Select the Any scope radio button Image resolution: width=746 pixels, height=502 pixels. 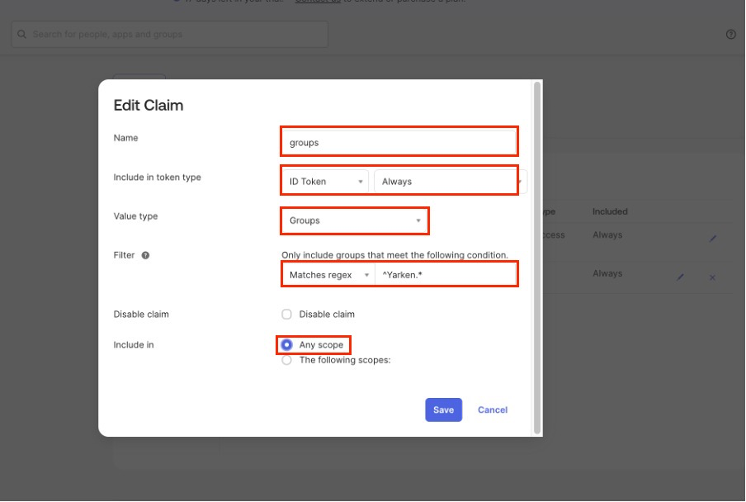pos(286,345)
